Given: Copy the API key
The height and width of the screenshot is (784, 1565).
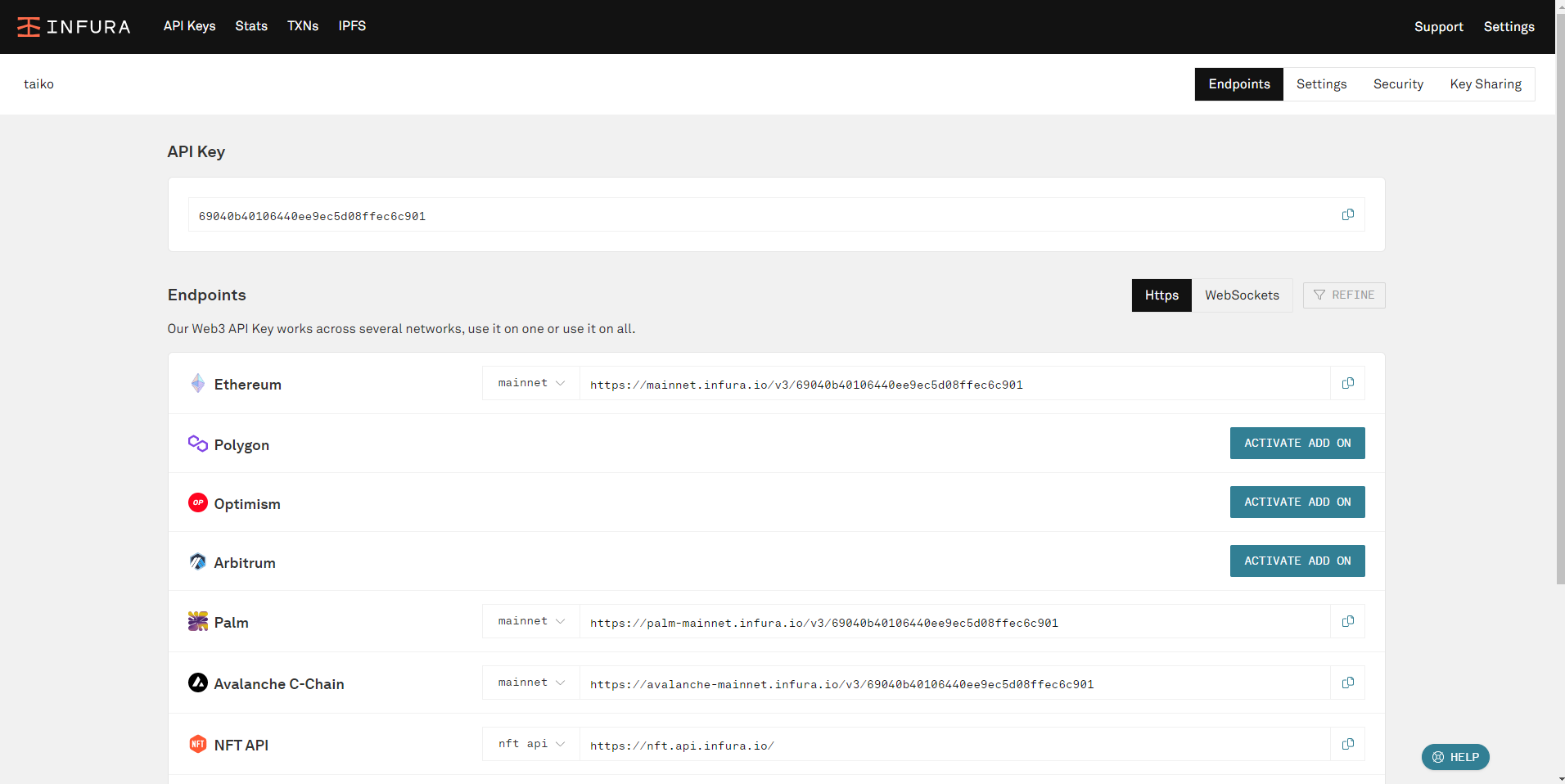Looking at the screenshot, I should pyautogui.click(x=1347, y=214).
